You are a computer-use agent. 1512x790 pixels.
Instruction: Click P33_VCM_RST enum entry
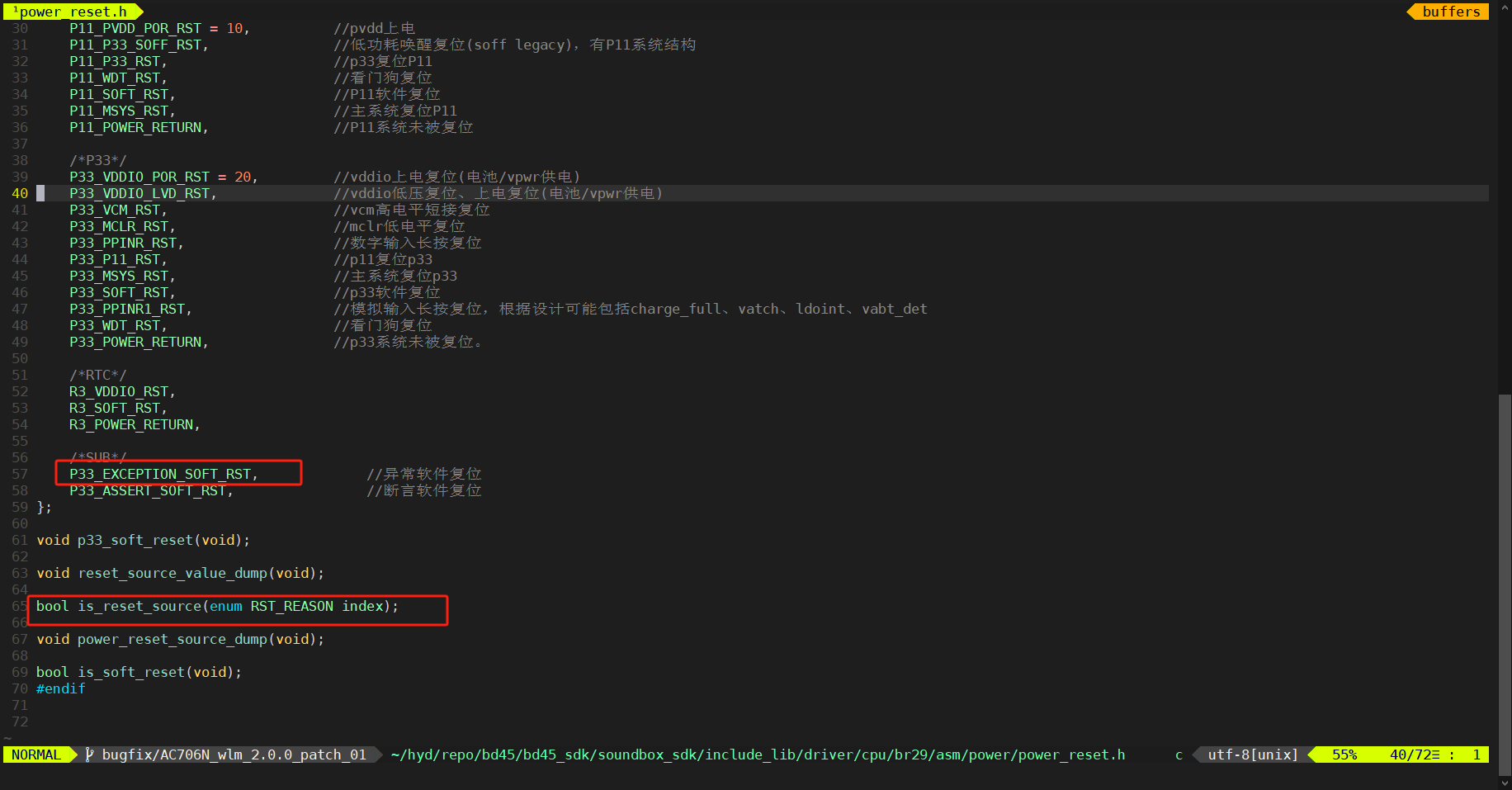(x=118, y=210)
